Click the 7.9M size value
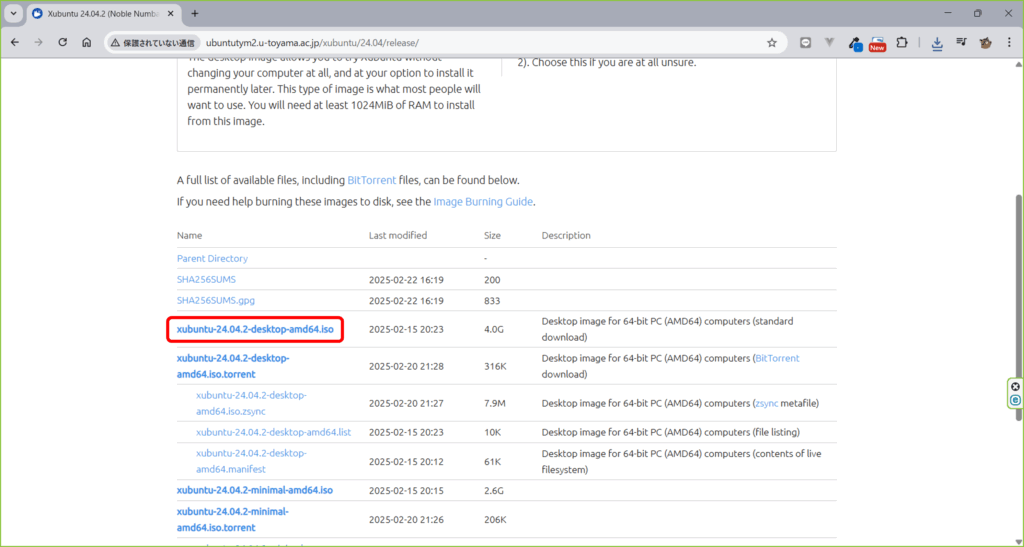 [x=494, y=403]
